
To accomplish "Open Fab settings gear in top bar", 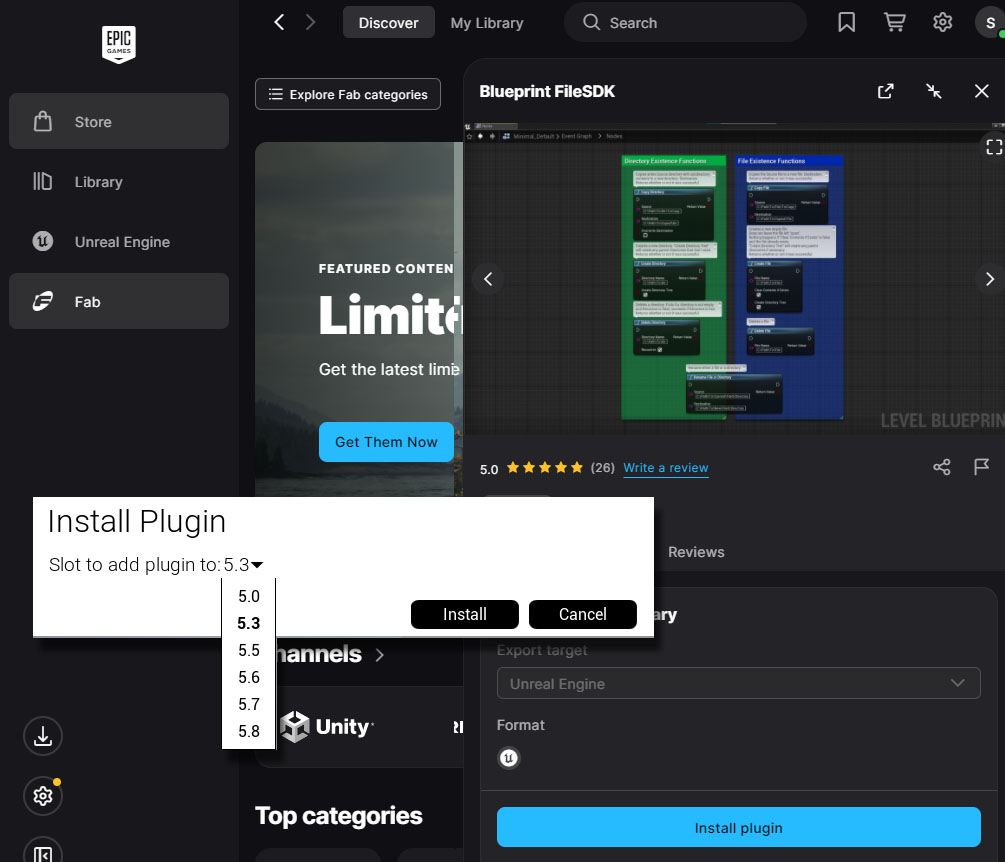I will click(x=942, y=22).
